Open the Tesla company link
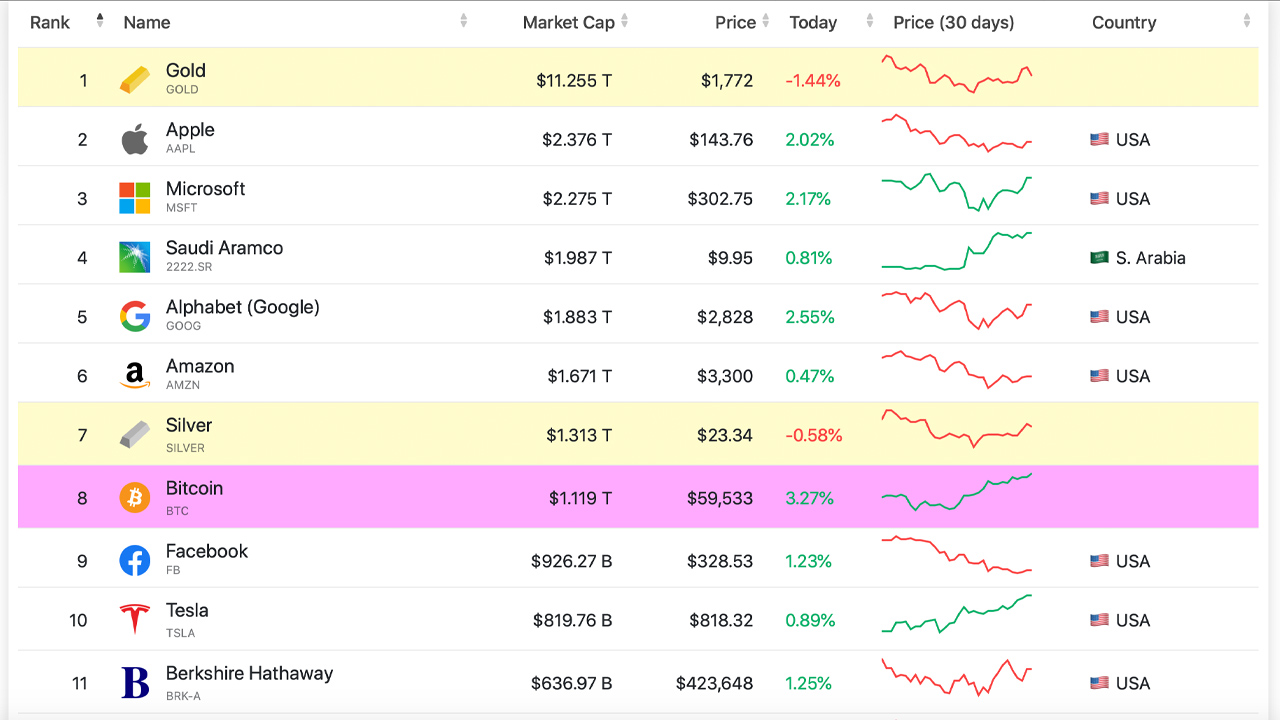 pyautogui.click(x=187, y=610)
